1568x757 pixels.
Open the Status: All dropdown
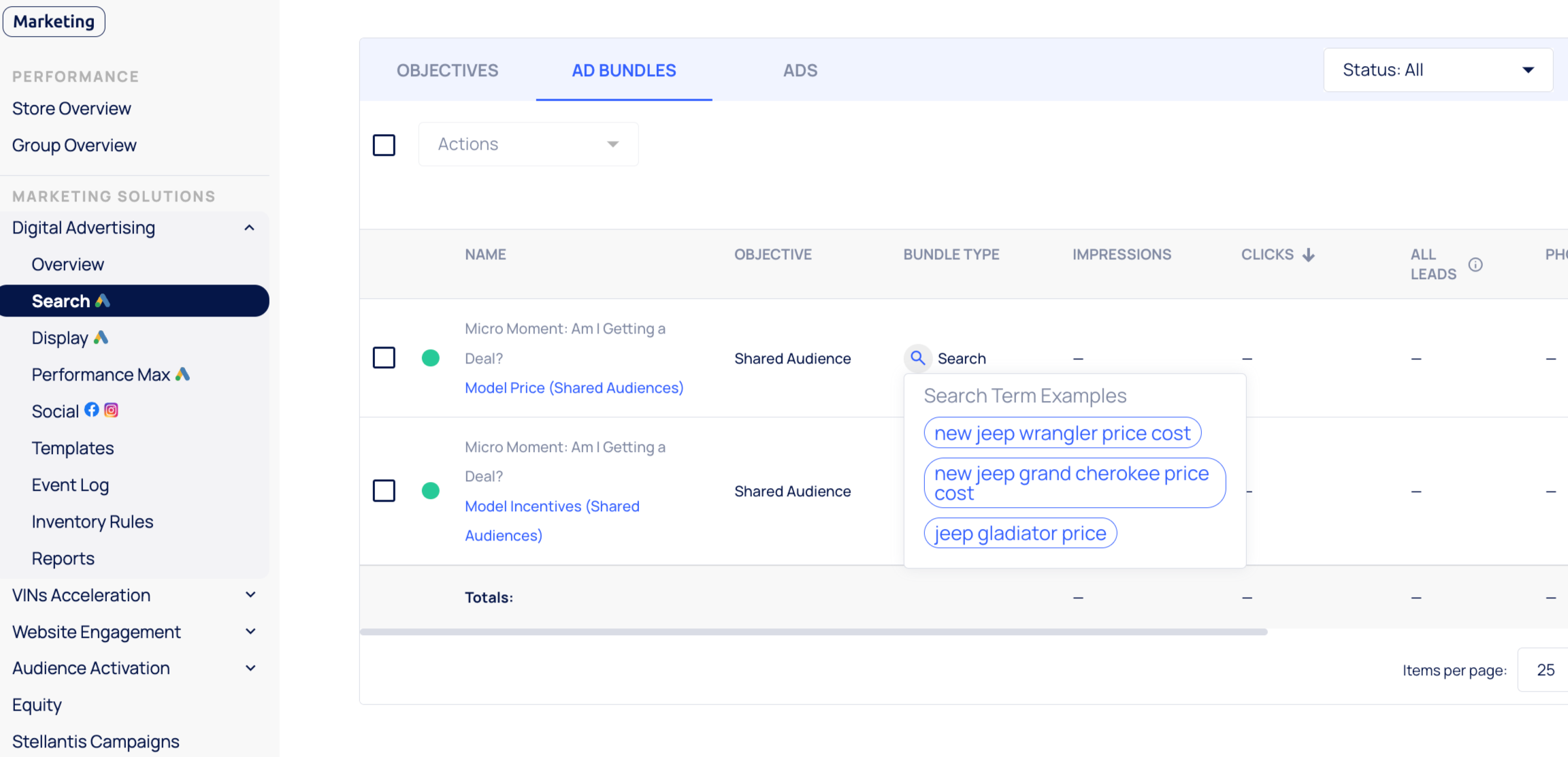coord(1437,70)
